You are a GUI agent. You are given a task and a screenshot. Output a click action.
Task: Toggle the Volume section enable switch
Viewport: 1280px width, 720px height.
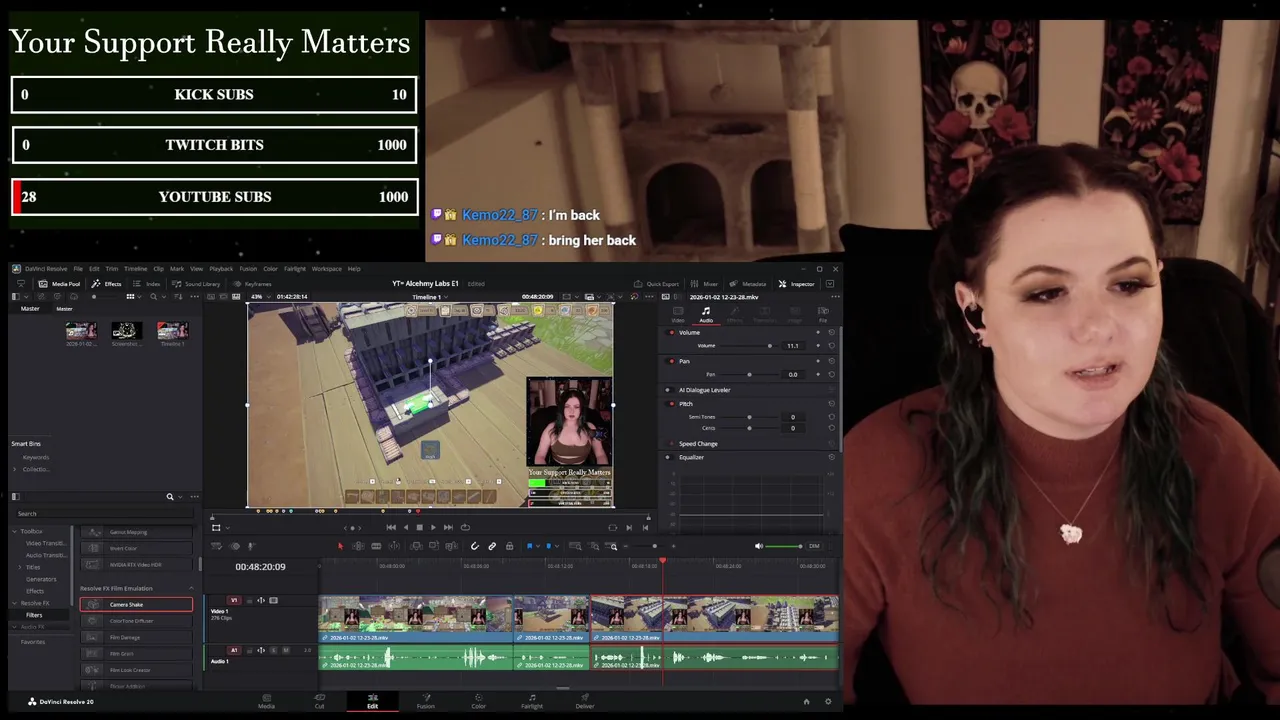[671, 332]
